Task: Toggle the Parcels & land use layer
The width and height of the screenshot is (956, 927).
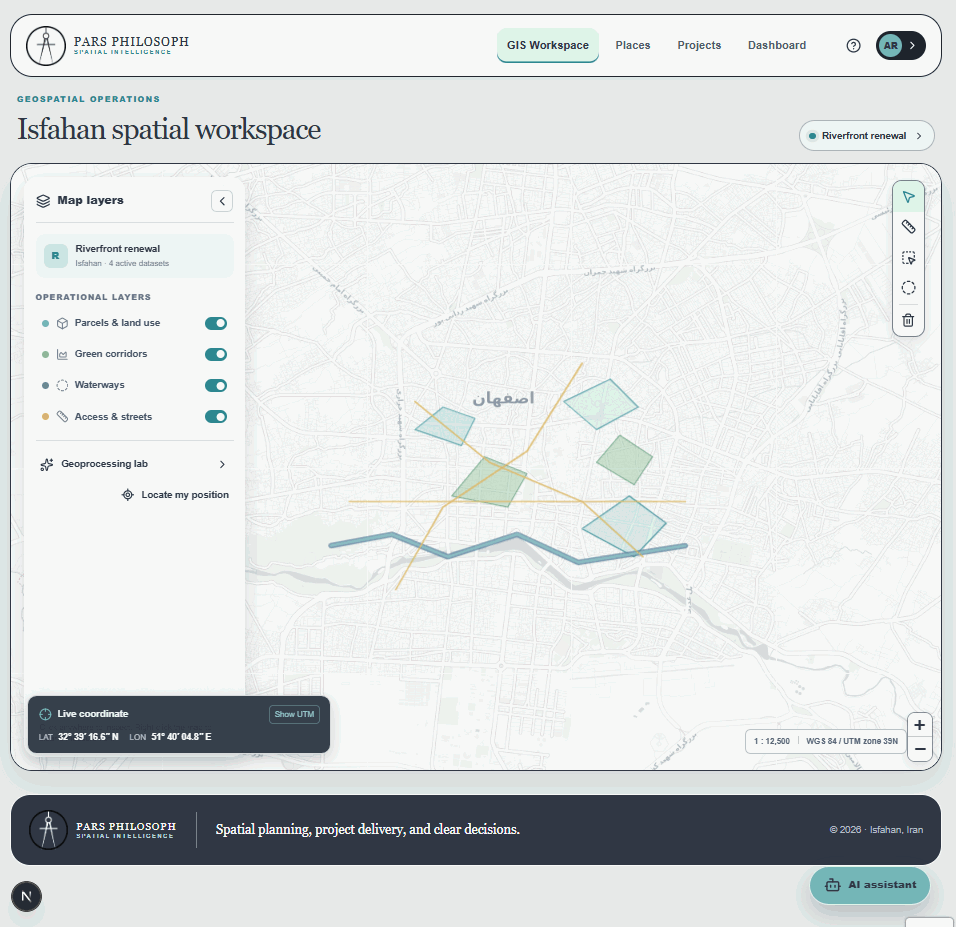Action: click(x=216, y=323)
